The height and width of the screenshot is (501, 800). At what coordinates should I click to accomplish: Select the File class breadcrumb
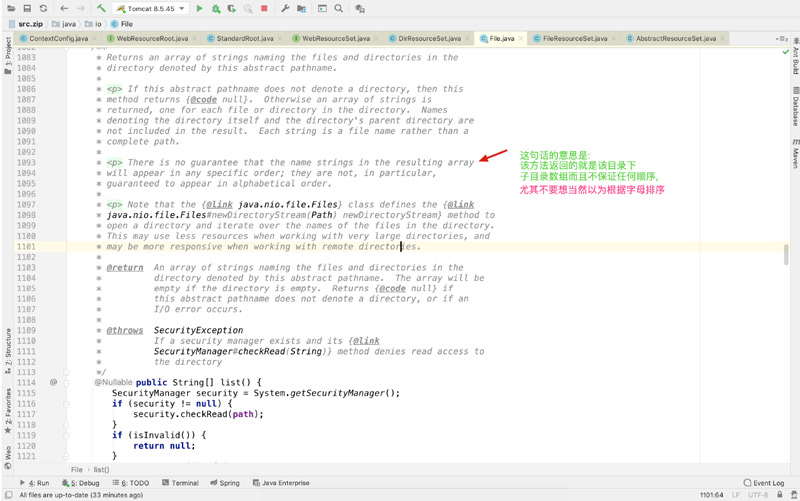point(122,24)
